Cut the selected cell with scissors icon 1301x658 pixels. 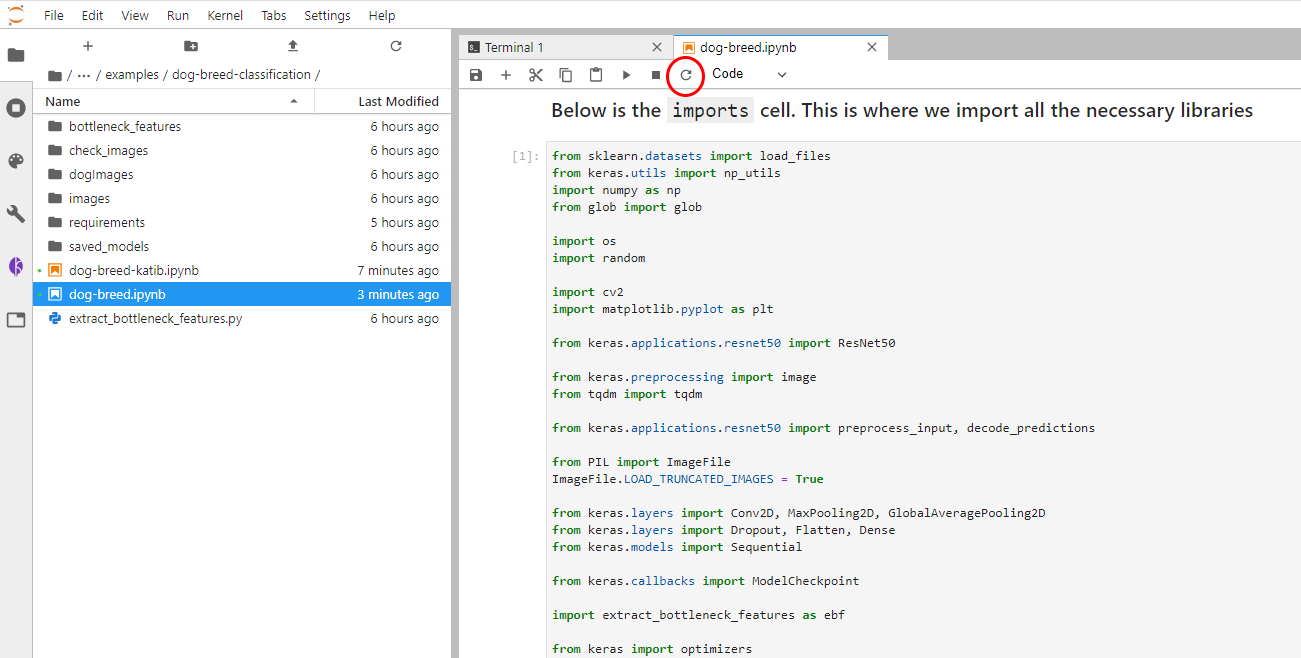pos(536,75)
